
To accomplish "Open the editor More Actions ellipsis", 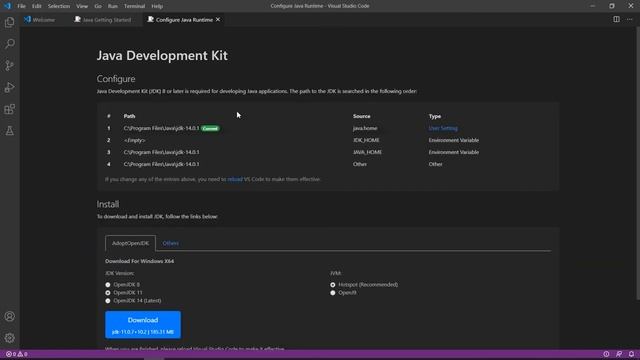I will (x=629, y=19).
